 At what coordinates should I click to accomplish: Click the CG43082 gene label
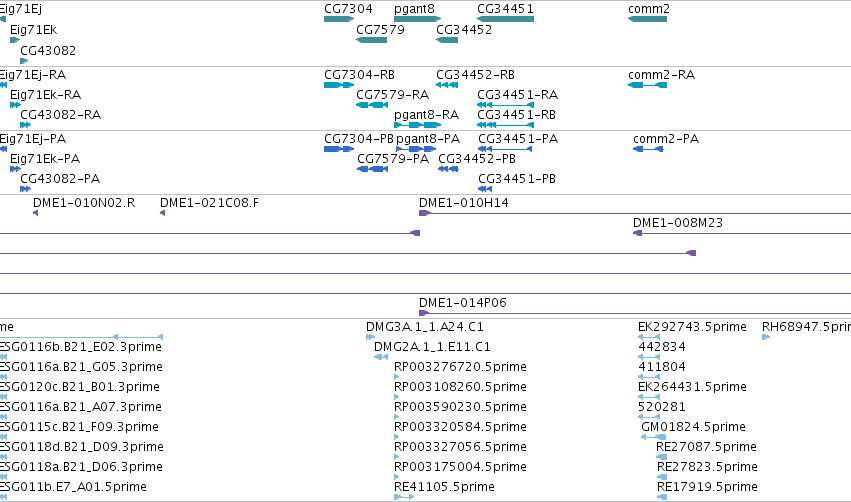(x=48, y=50)
